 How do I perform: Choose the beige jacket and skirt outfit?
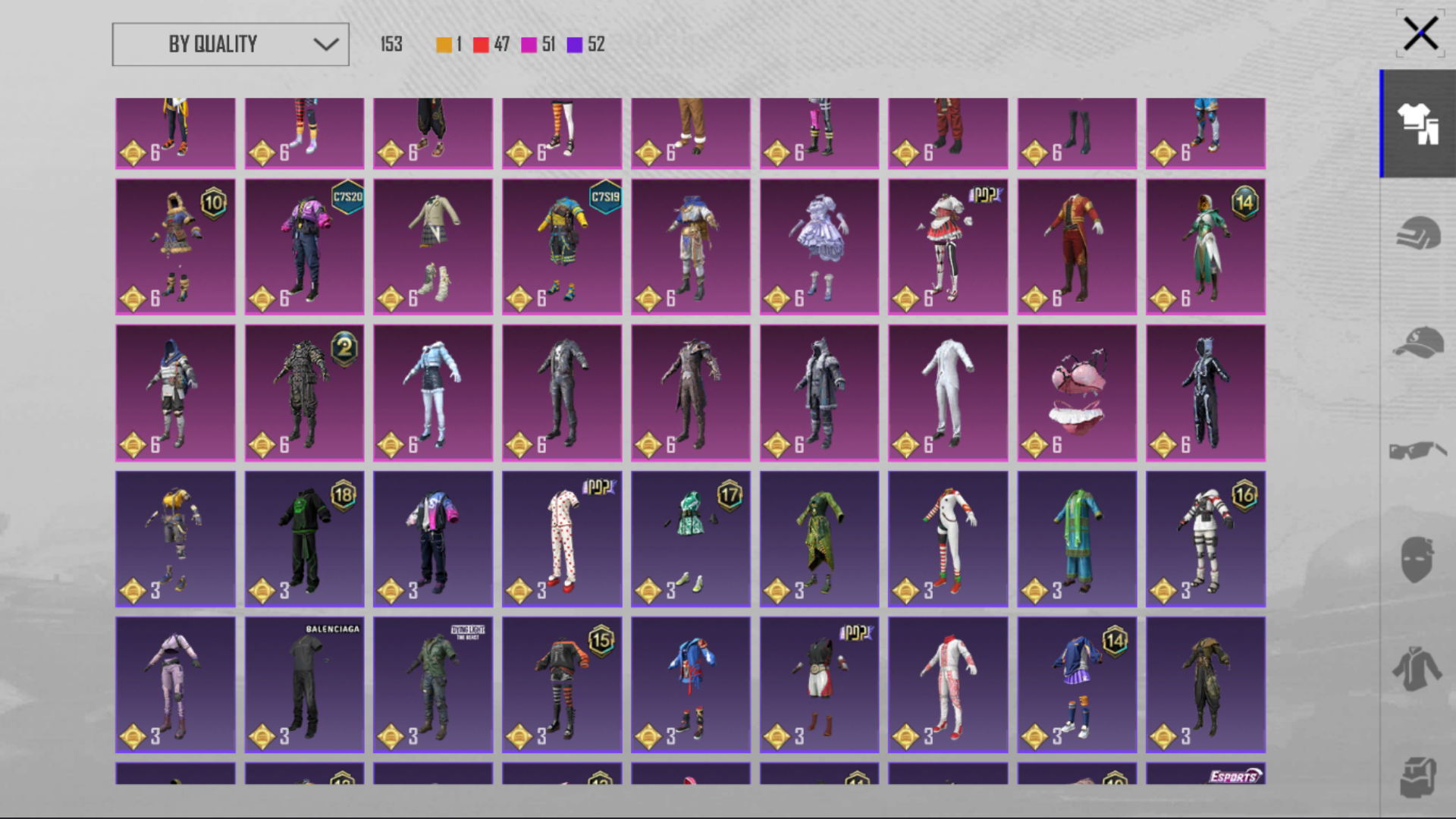(433, 246)
